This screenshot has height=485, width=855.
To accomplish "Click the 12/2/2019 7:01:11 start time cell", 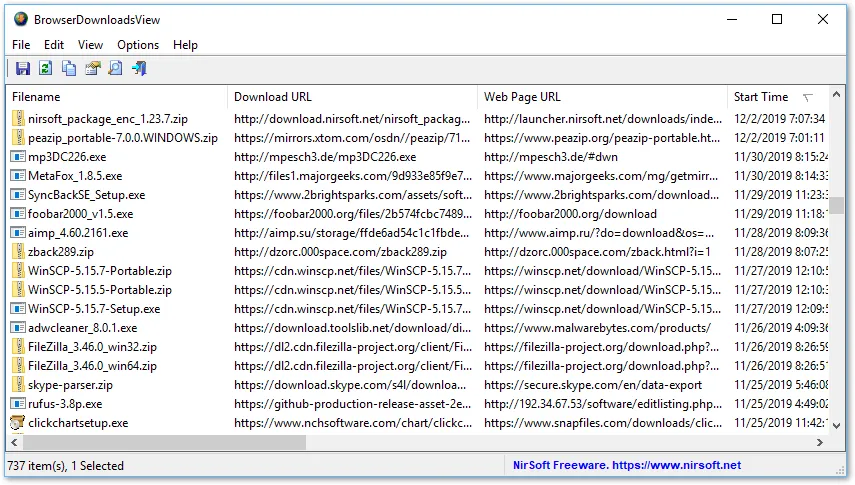I will coord(779,137).
